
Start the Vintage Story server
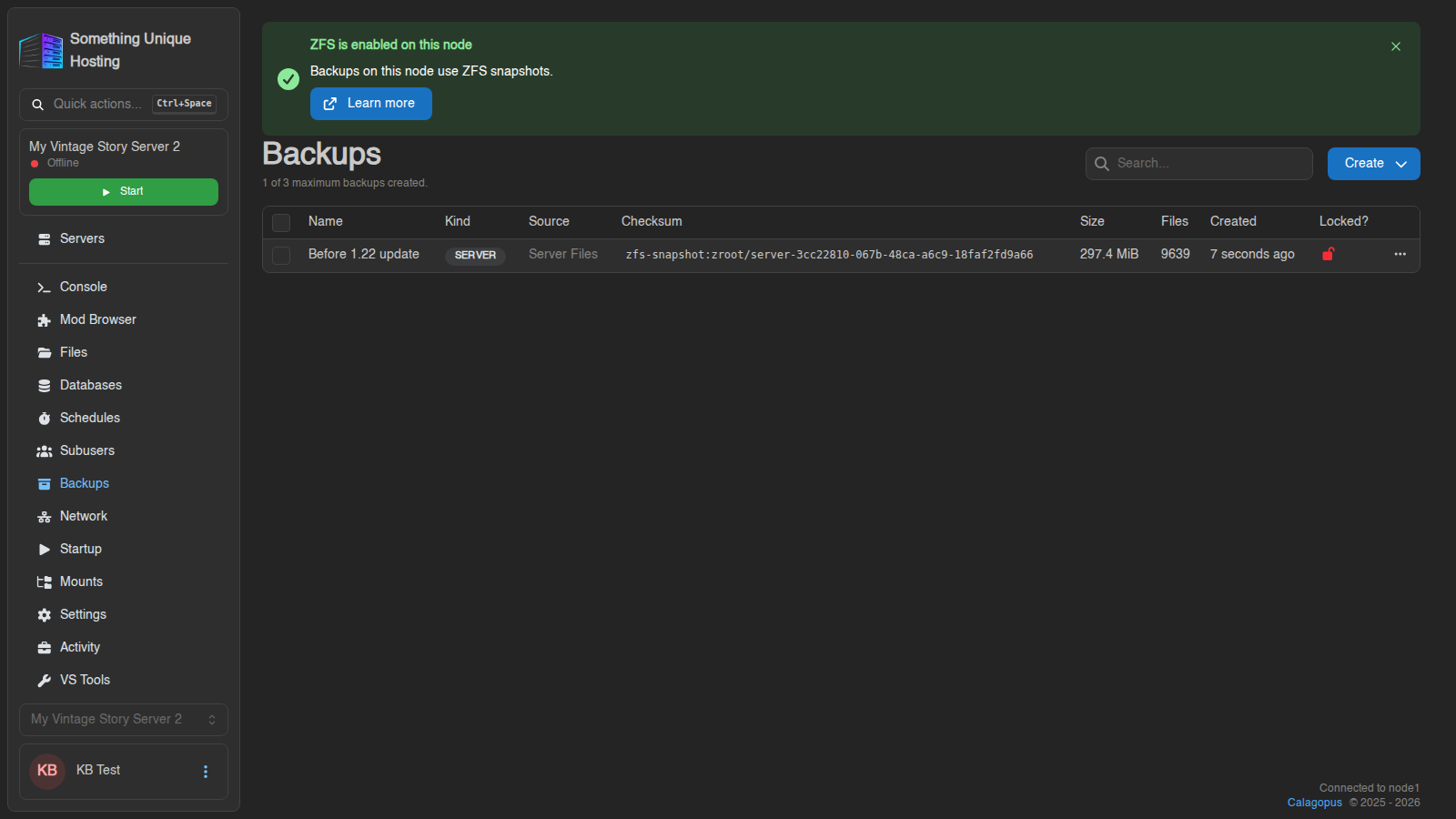click(x=124, y=192)
